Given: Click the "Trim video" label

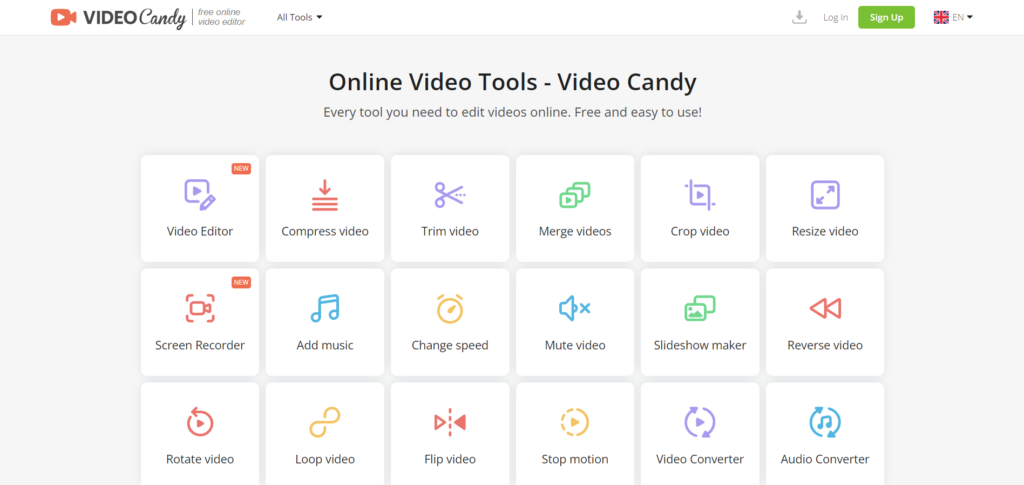Looking at the screenshot, I should click(450, 231).
